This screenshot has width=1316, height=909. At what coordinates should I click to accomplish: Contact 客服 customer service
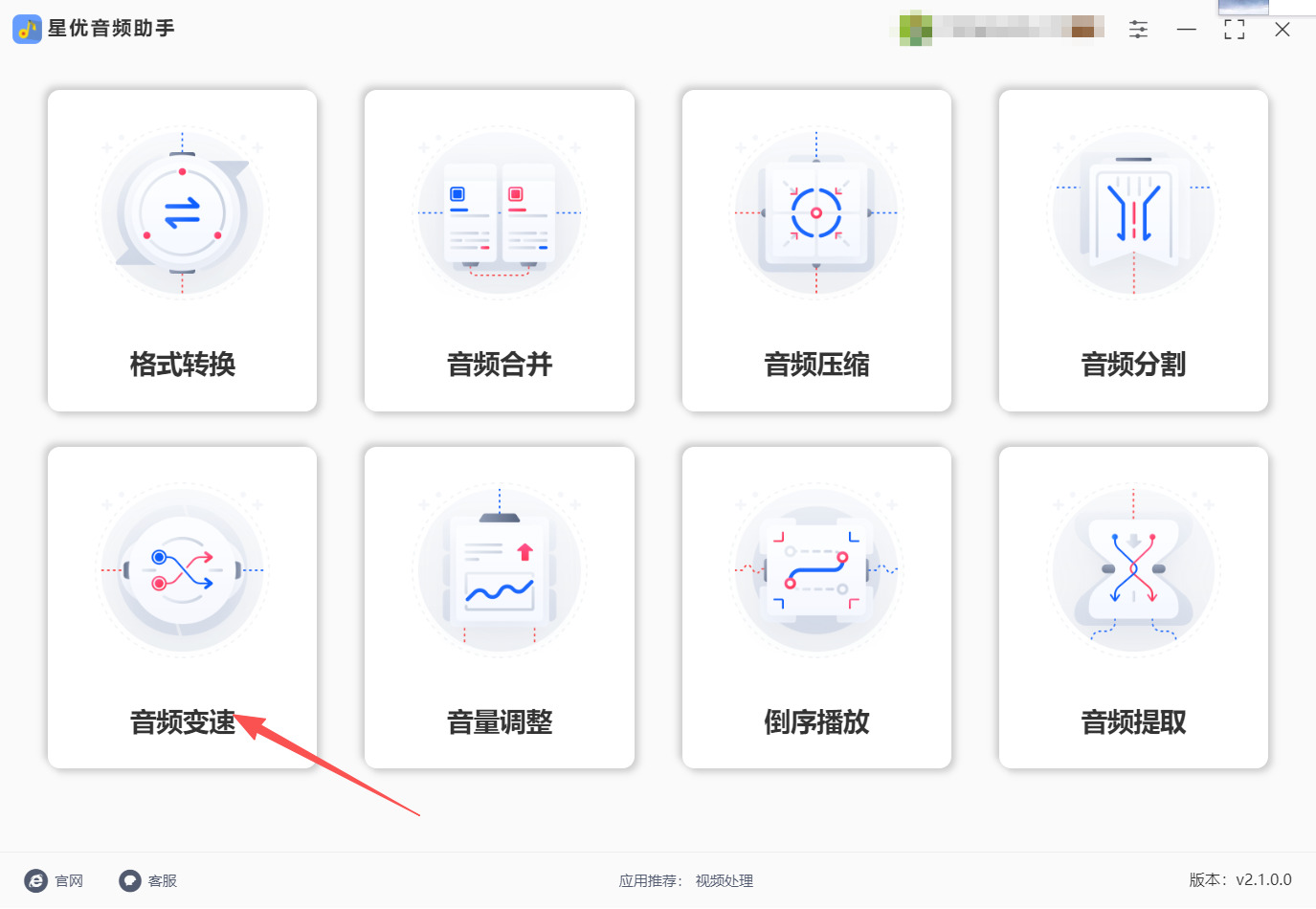148,880
